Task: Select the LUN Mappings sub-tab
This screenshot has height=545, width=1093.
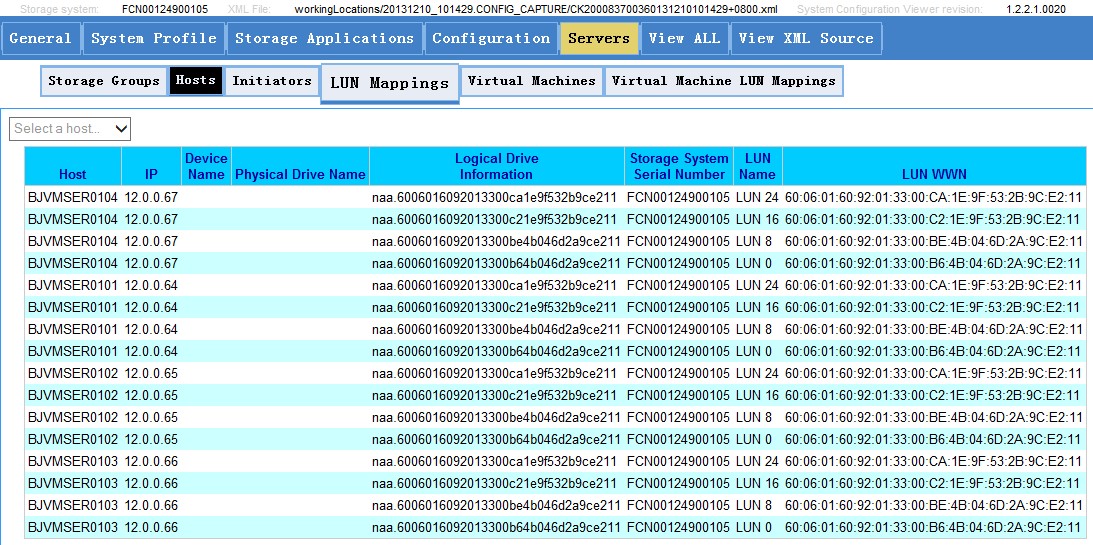Action: click(390, 83)
